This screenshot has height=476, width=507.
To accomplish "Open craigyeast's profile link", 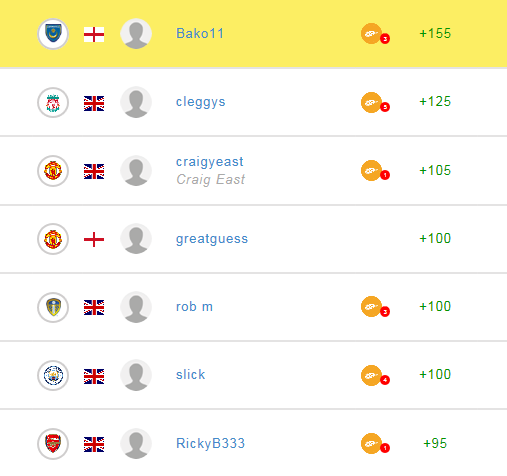I will pyautogui.click(x=210, y=162).
